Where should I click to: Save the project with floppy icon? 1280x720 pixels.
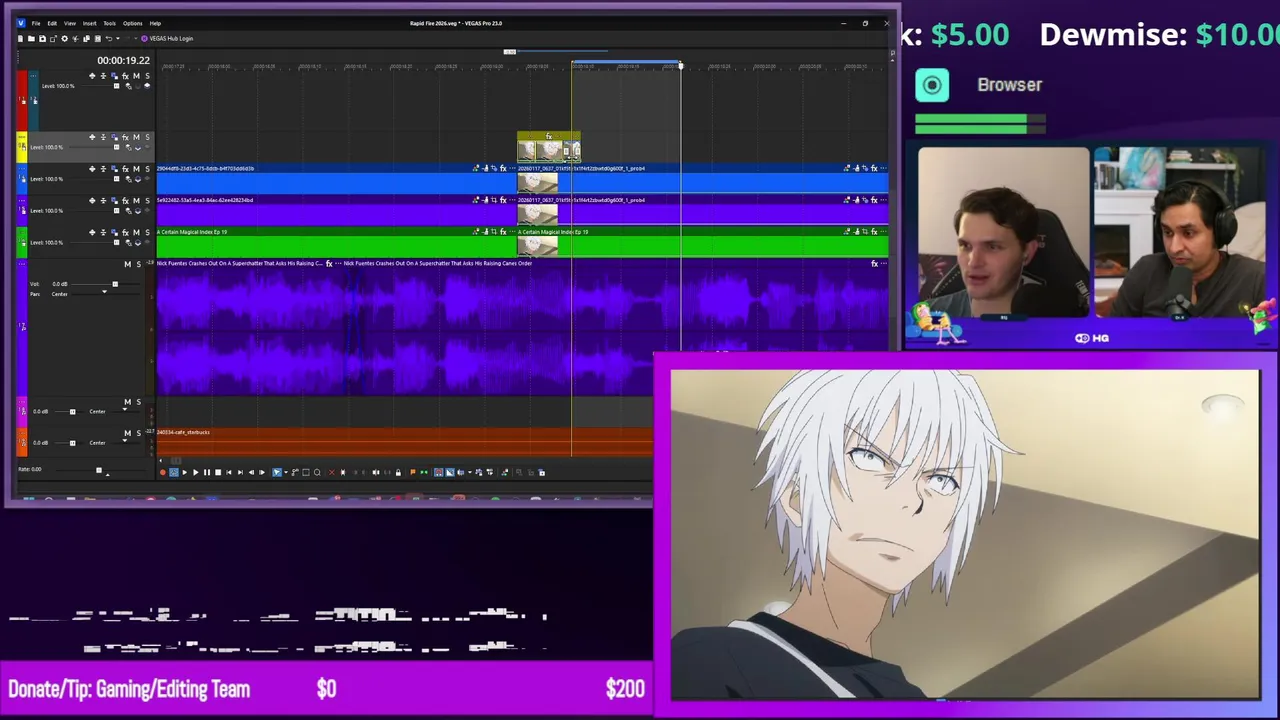[42, 39]
